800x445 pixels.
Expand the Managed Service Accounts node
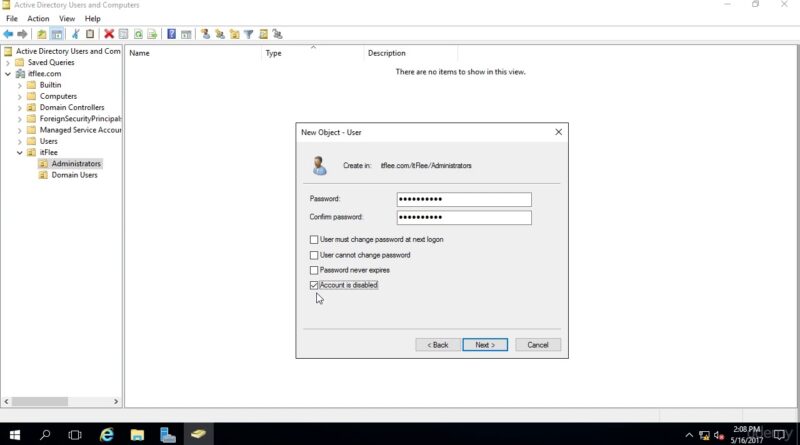19,130
